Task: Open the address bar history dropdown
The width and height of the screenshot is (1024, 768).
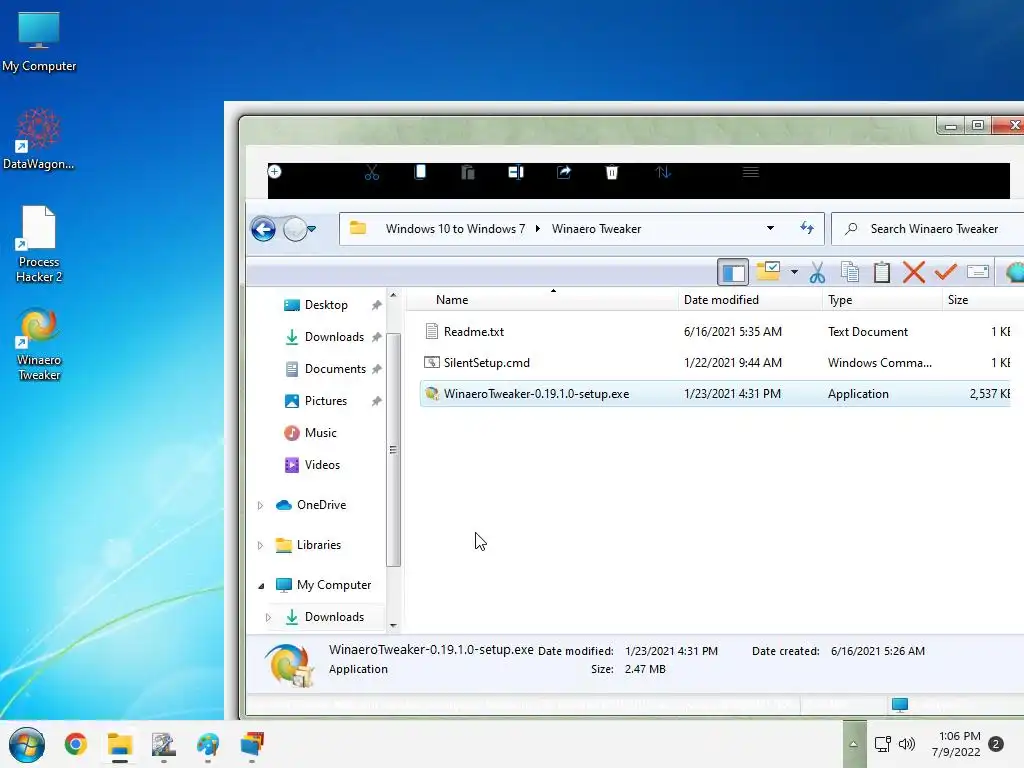Action: pyautogui.click(x=771, y=229)
